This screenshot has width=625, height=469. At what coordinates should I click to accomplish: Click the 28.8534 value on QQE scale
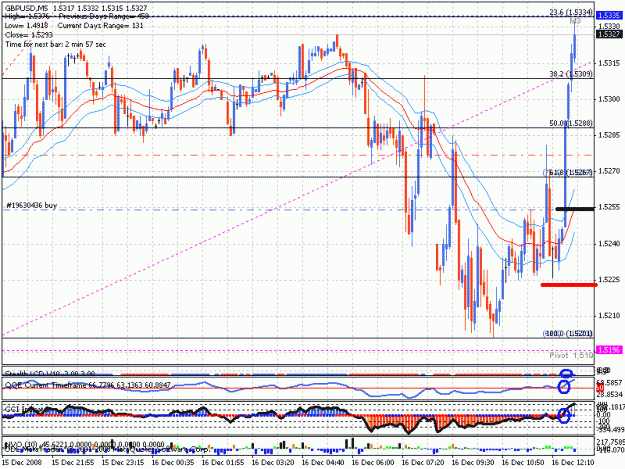(609, 394)
